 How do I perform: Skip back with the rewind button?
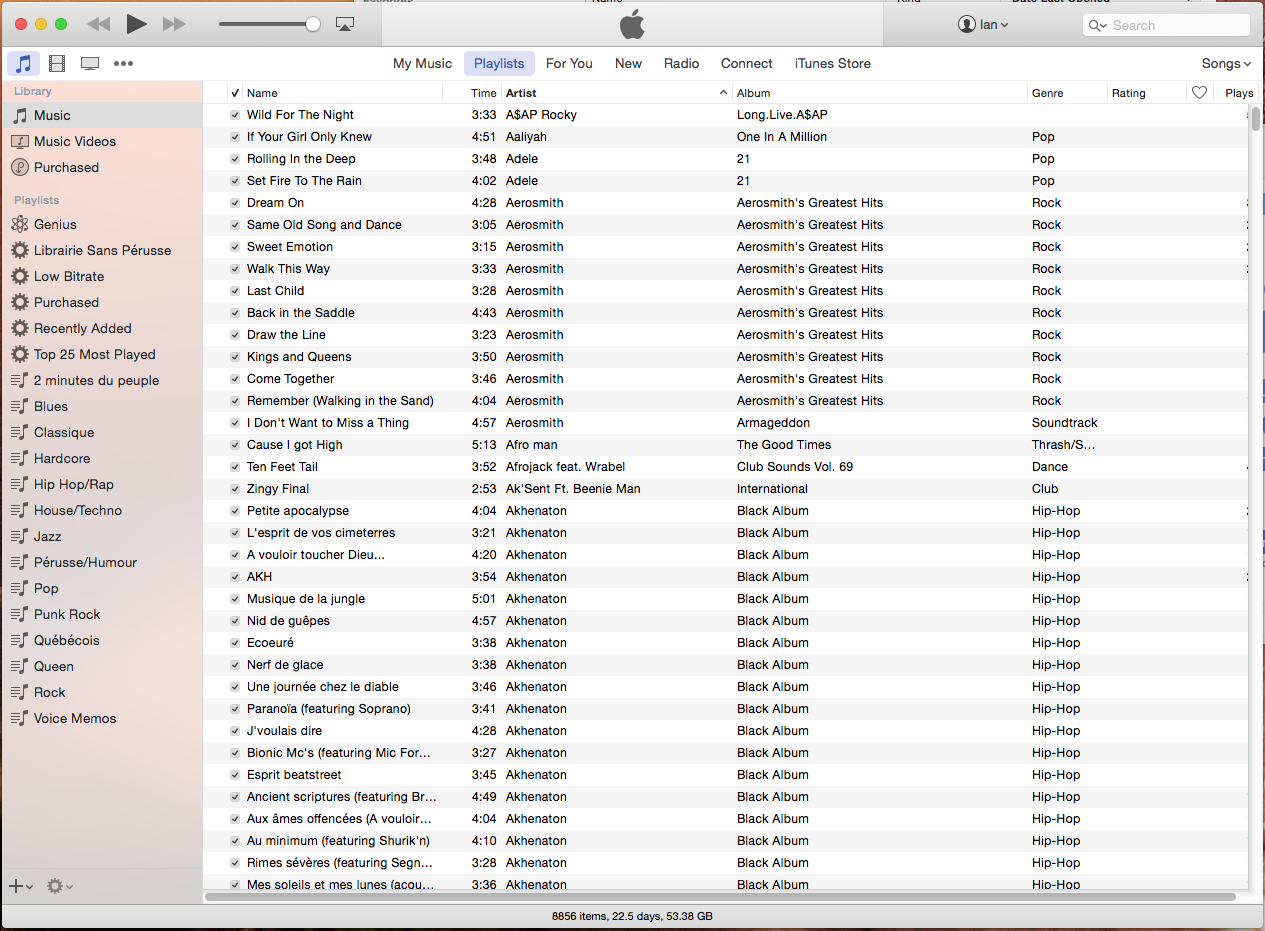(98, 24)
